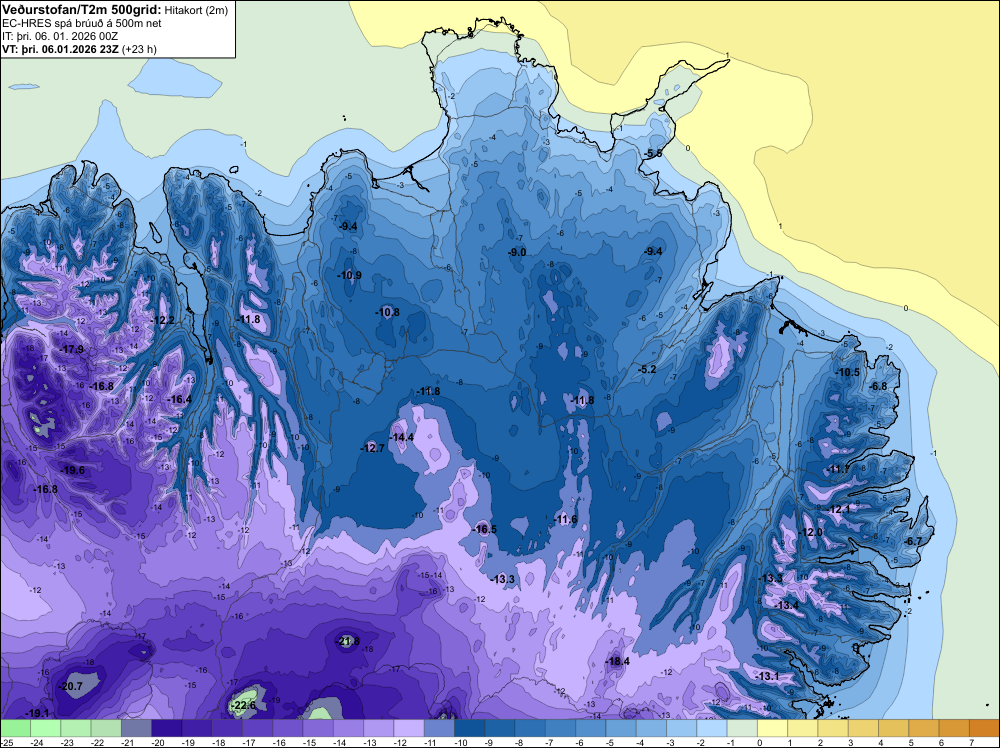1000x748 pixels.
Task: Click the -16.4 temperature label
Action: point(179,399)
